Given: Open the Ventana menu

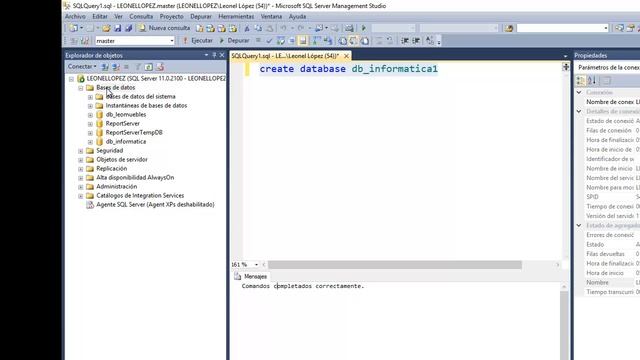Looking at the screenshot, I should point(271,16).
